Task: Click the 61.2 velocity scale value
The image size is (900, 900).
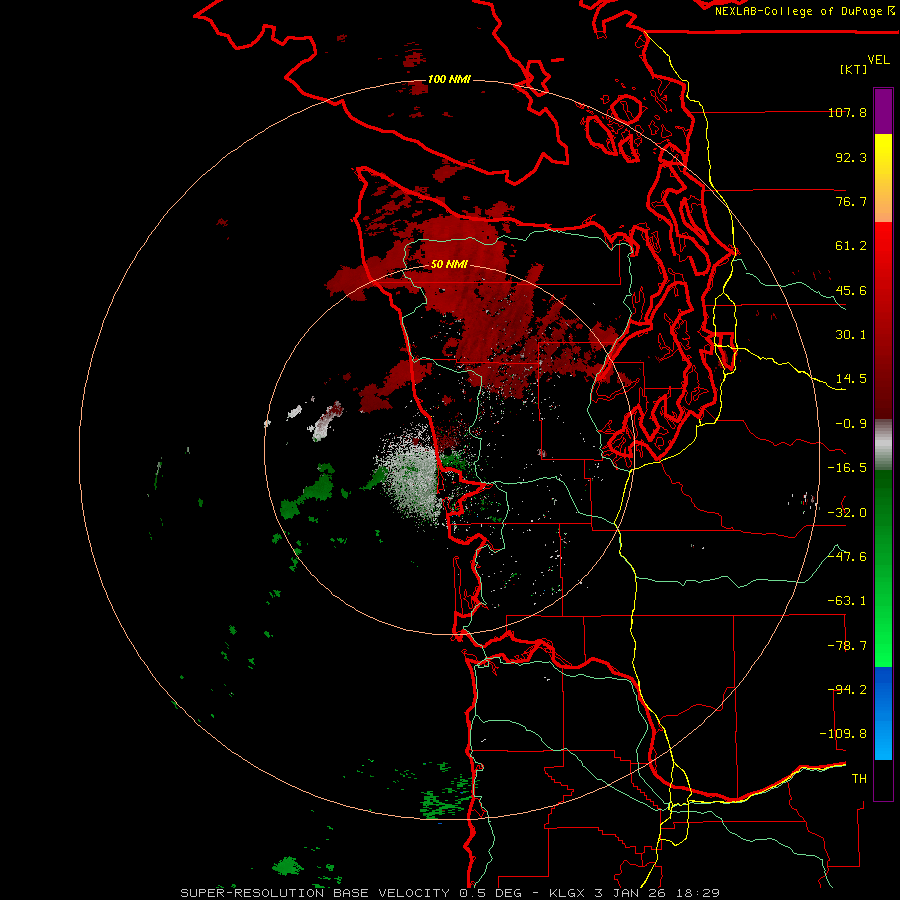Action: click(851, 246)
